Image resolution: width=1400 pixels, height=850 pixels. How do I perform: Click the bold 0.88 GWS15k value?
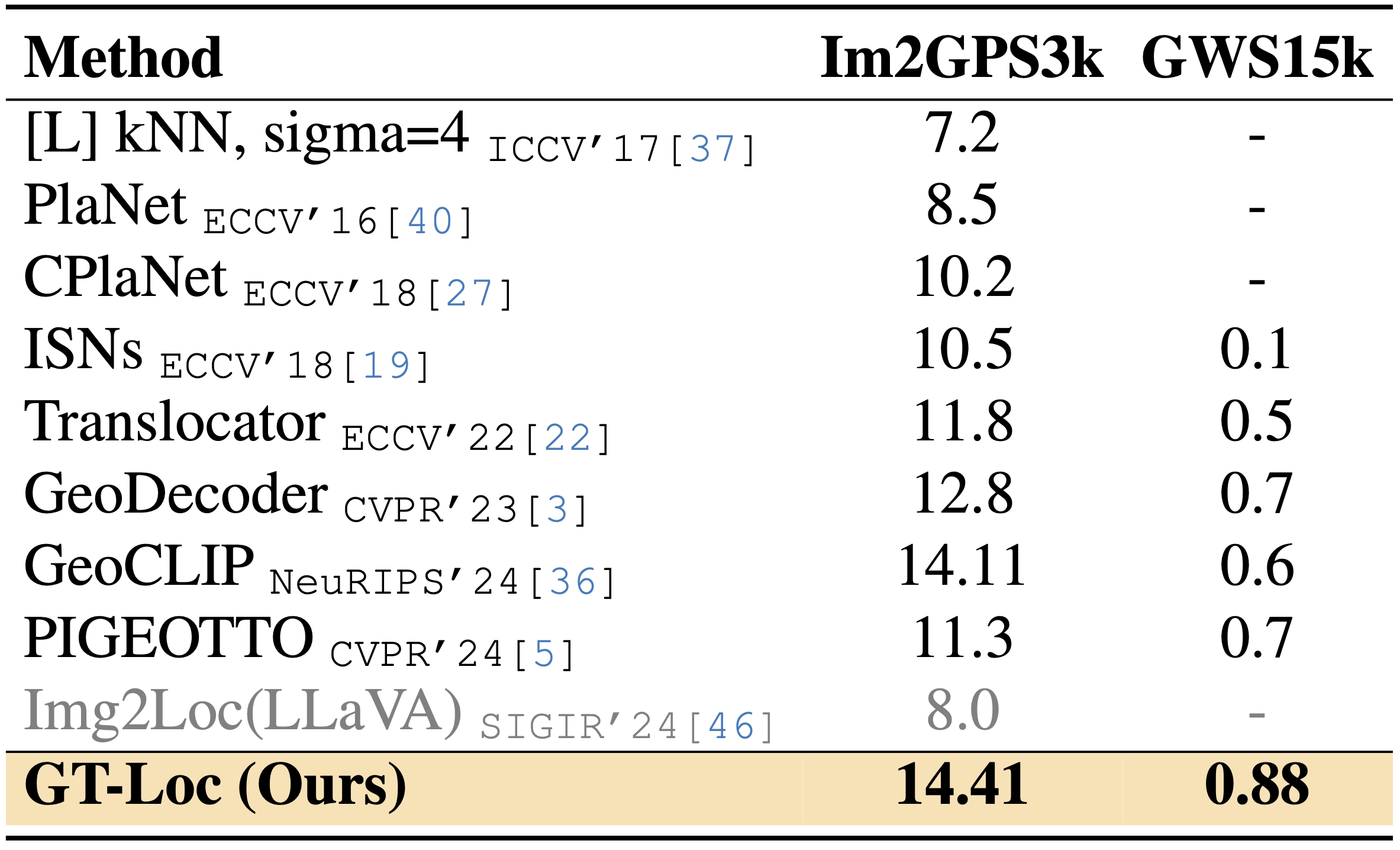point(1257,785)
